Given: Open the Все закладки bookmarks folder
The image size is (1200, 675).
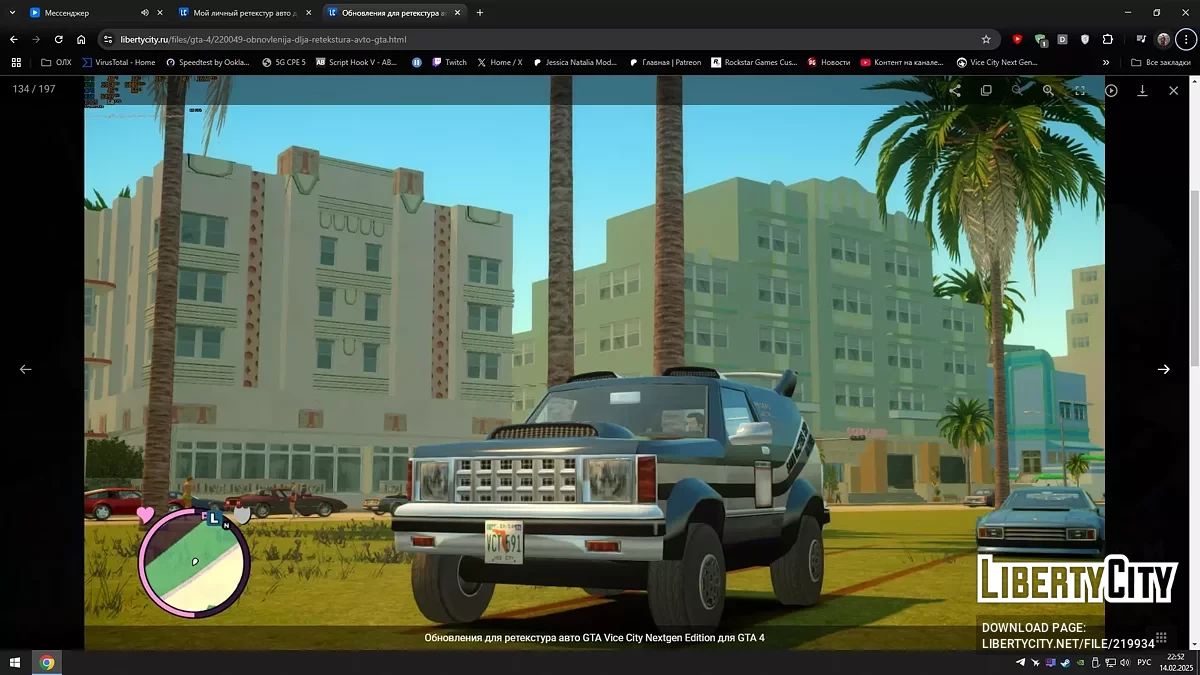Looking at the screenshot, I should click(1161, 62).
